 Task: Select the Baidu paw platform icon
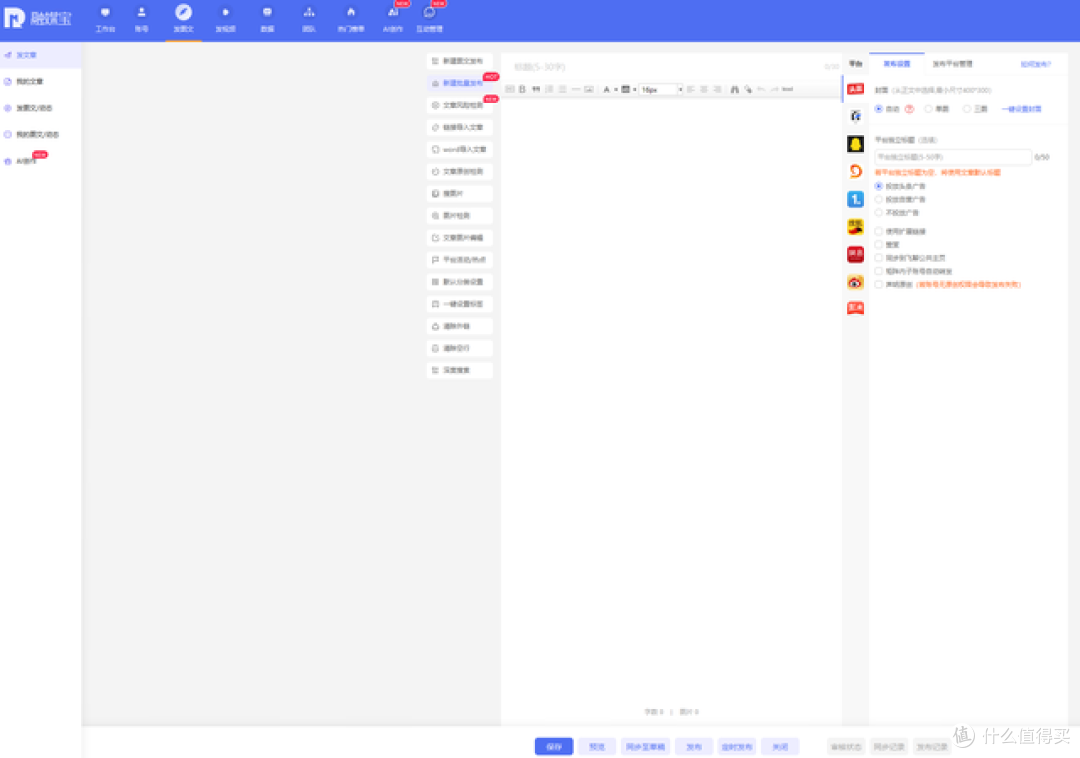click(855, 116)
